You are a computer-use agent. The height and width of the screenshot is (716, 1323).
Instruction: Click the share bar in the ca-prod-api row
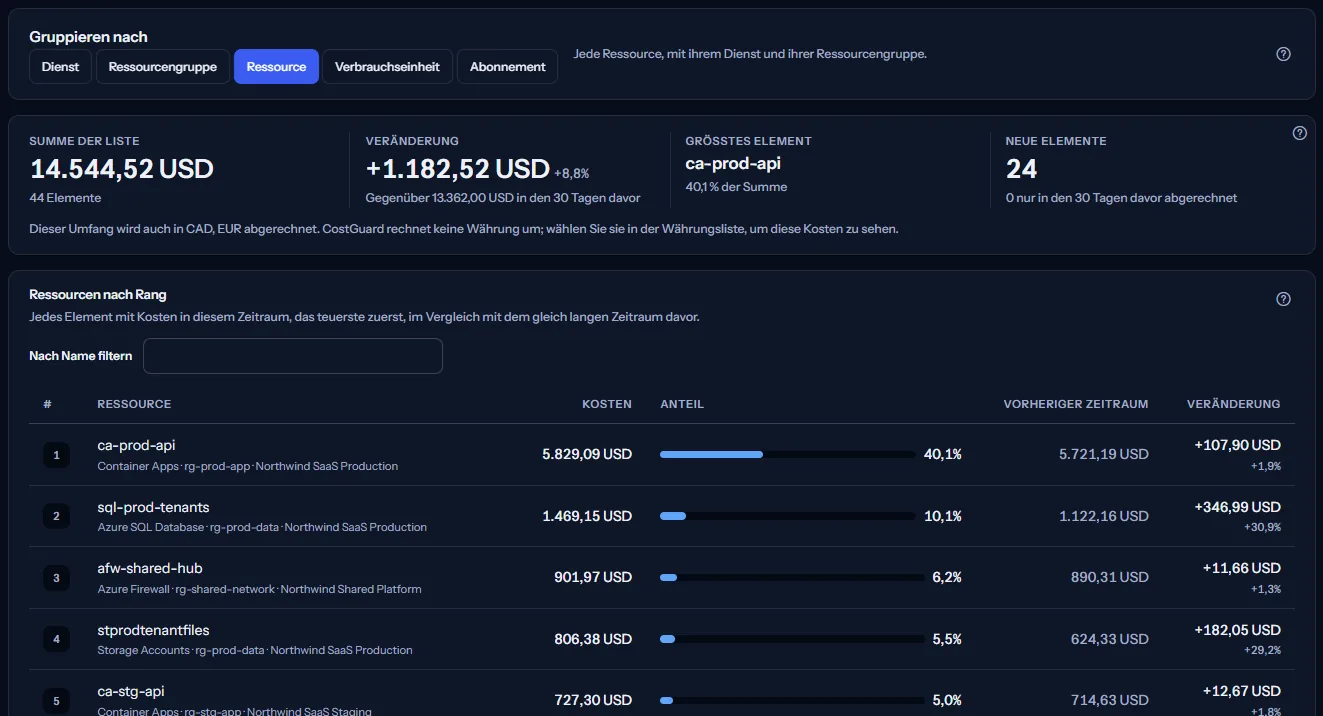click(x=788, y=454)
